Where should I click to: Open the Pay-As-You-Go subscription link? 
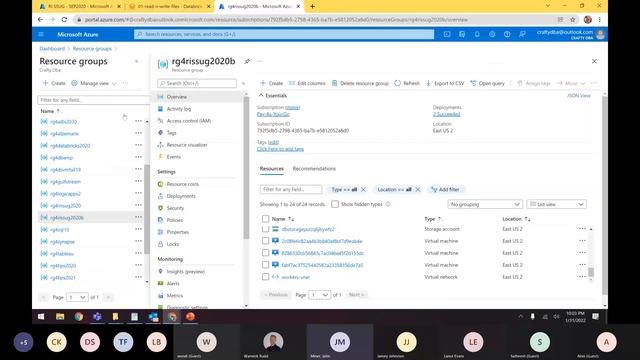point(273,114)
